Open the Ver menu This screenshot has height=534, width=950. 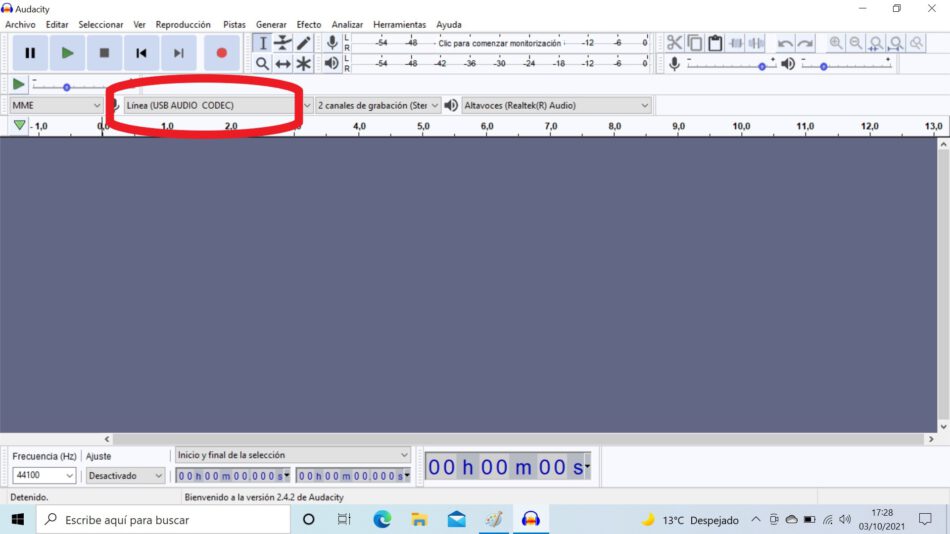click(x=139, y=25)
